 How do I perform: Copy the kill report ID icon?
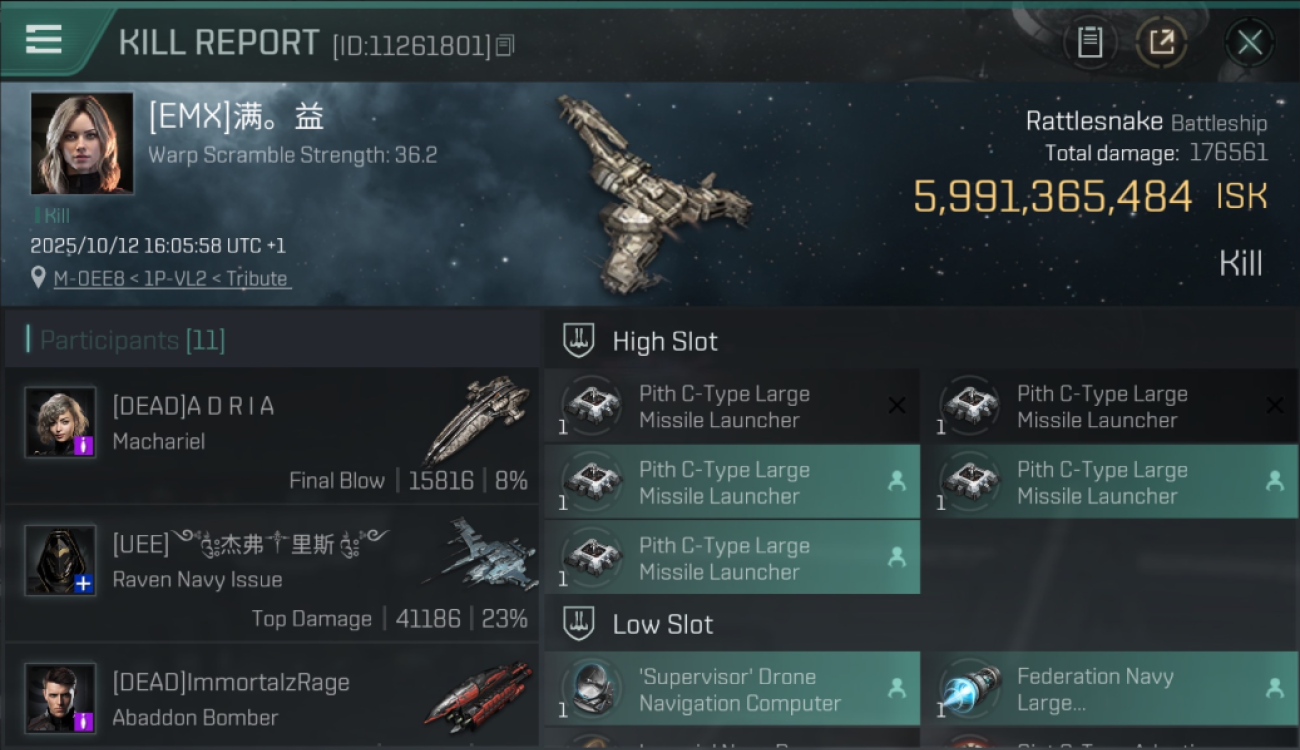pyautogui.click(x=505, y=45)
